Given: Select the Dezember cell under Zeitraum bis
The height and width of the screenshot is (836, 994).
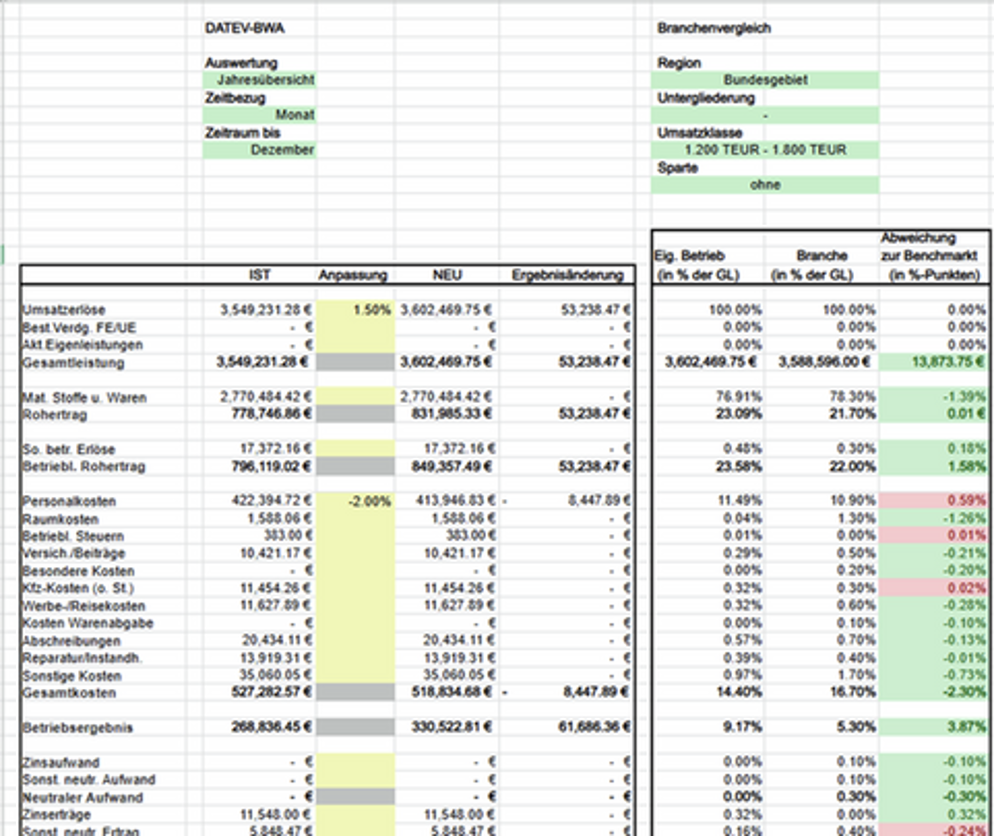Looking at the screenshot, I should coord(260,150).
